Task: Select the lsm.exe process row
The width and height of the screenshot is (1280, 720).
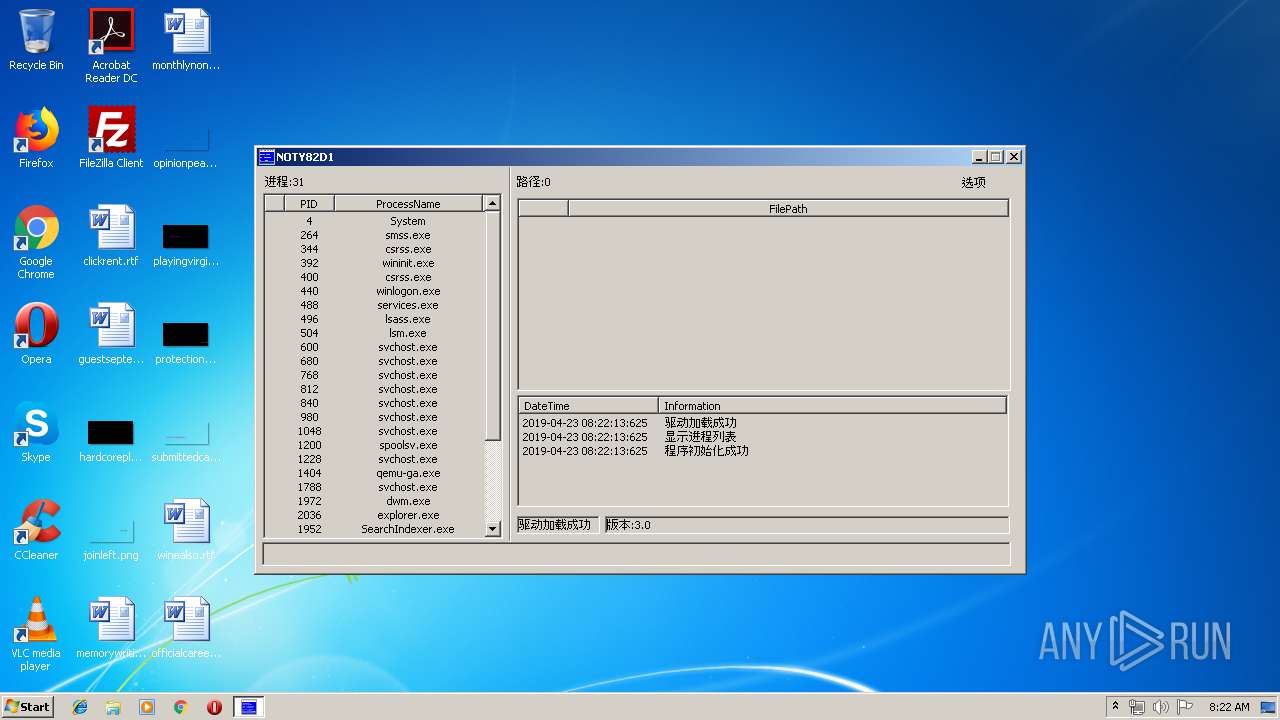Action: coord(374,333)
